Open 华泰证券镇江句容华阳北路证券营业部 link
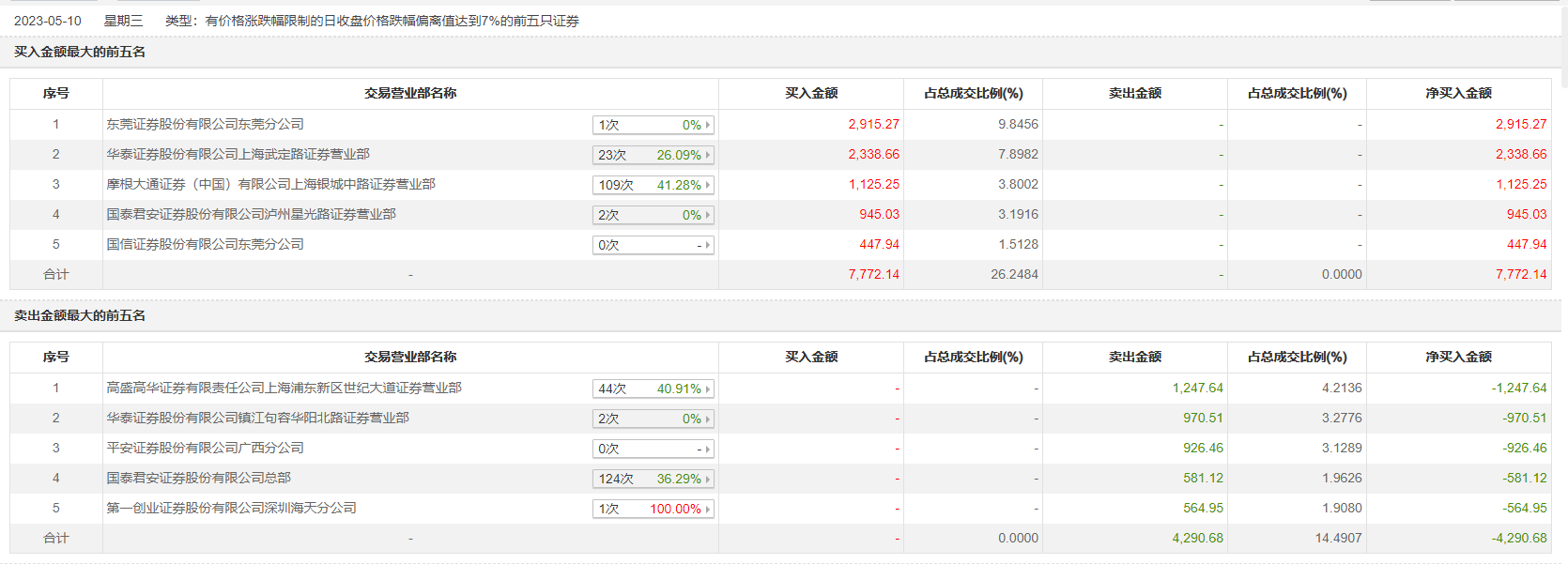This screenshot has width=1568, height=564. pos(257,418)
